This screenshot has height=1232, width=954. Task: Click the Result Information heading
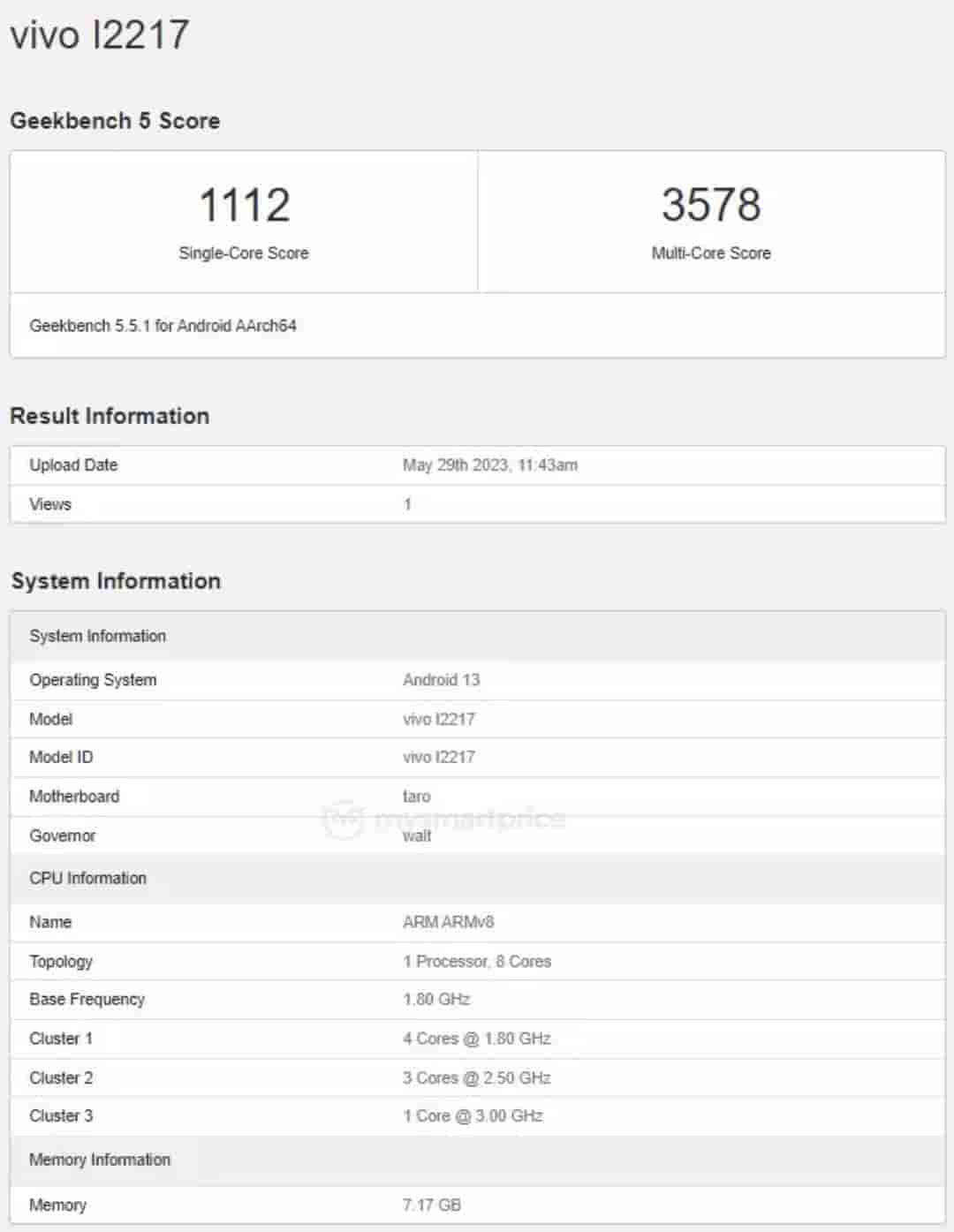[110, 416]
